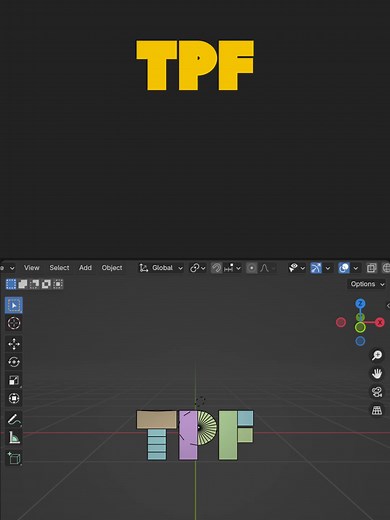Select the Rotate tool

click(14, 362)
